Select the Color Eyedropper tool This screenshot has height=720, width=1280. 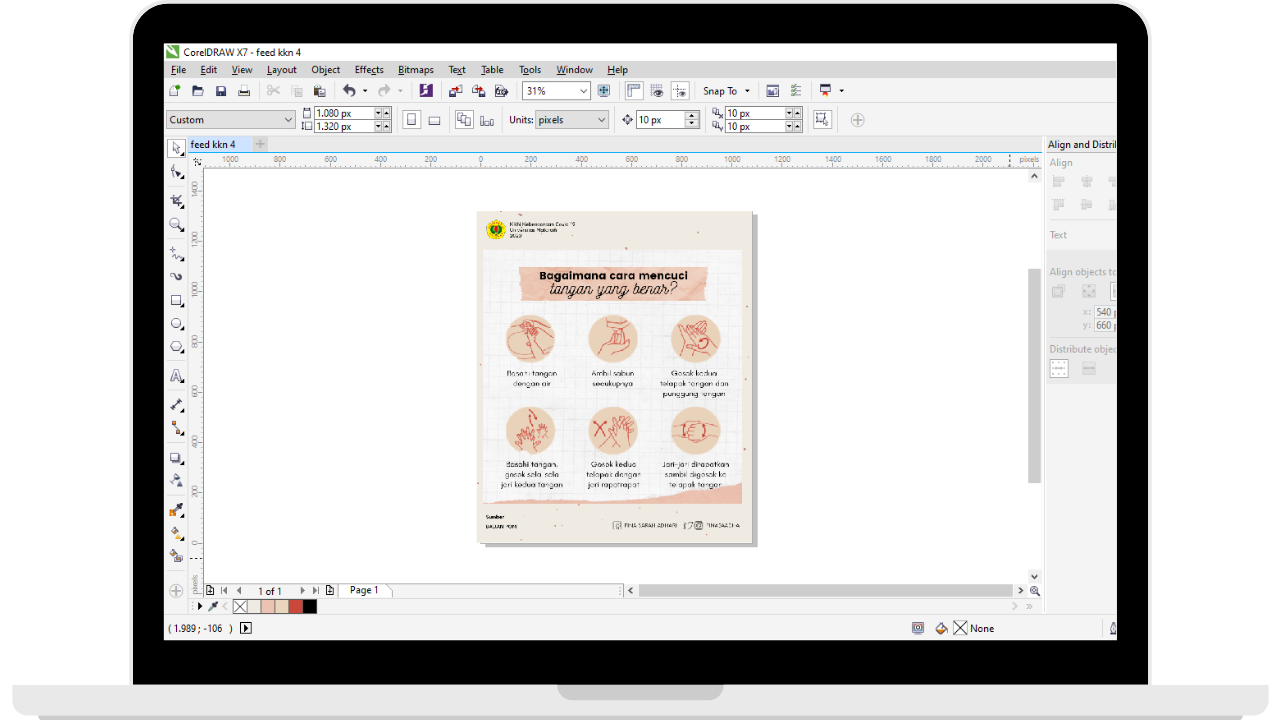coord(176,510)
